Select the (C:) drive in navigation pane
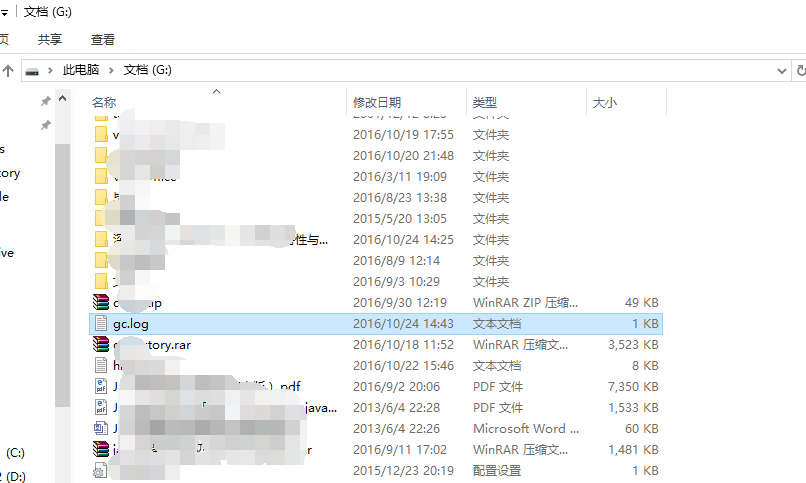The width and height of the screenshot is (806, 483). 15,453
